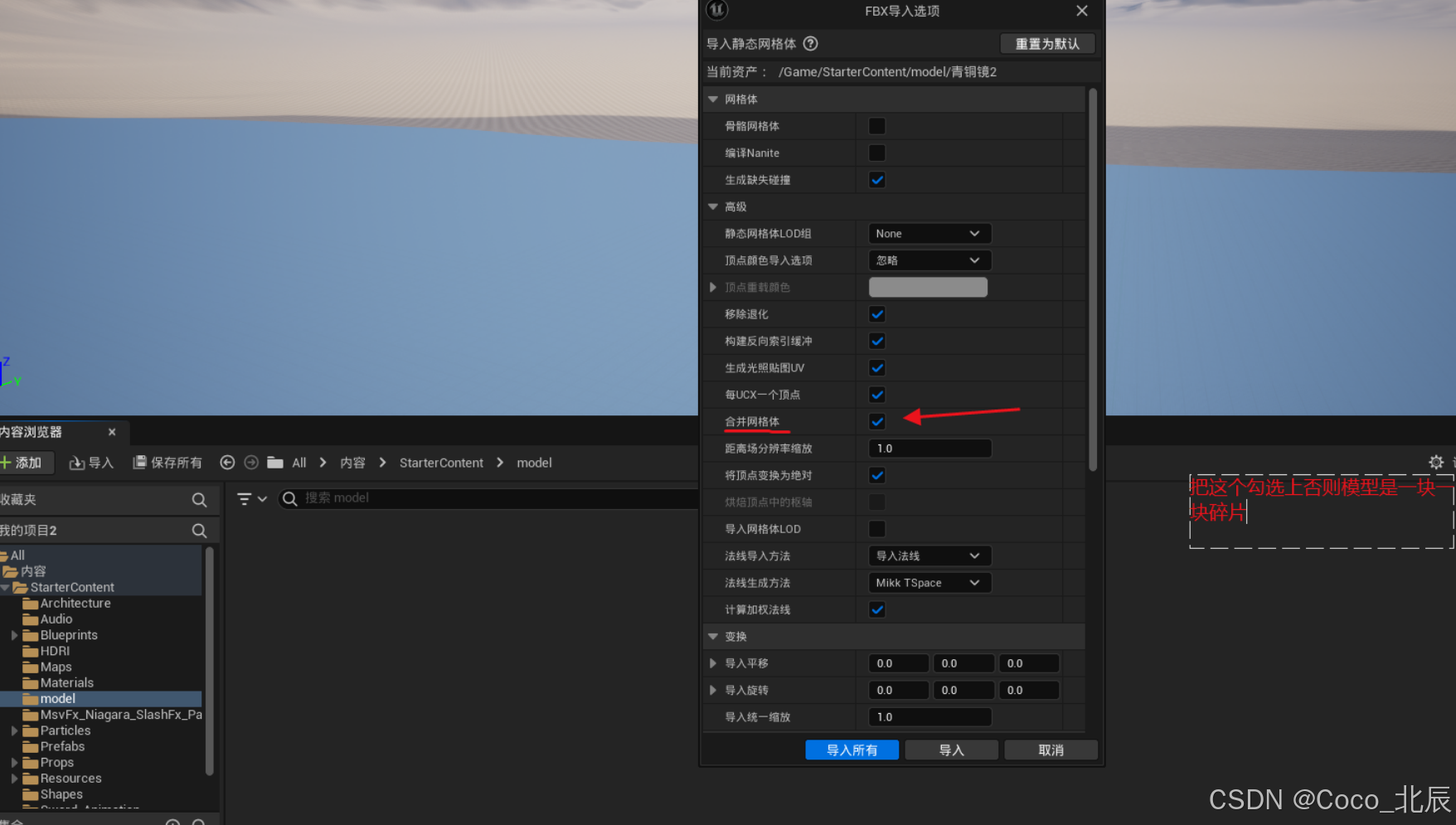Click the 顶点重载颜色 color swatch

(x=928, y=287)
